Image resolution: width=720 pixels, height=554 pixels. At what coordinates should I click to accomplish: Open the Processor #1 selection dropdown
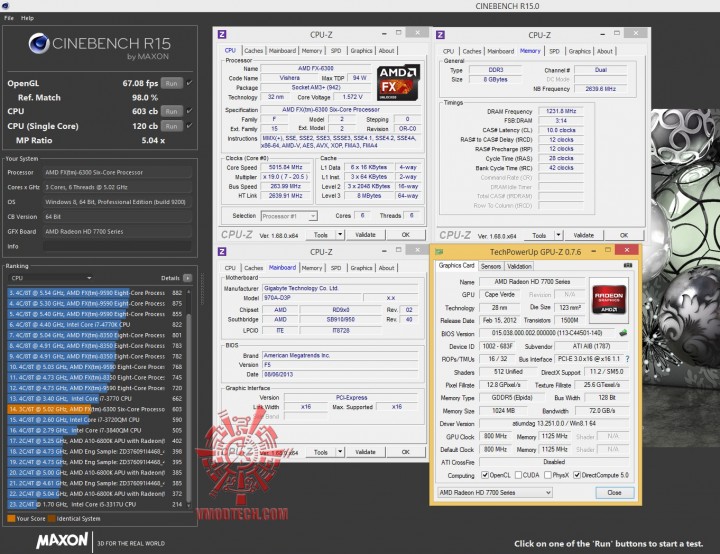(289, 216)
